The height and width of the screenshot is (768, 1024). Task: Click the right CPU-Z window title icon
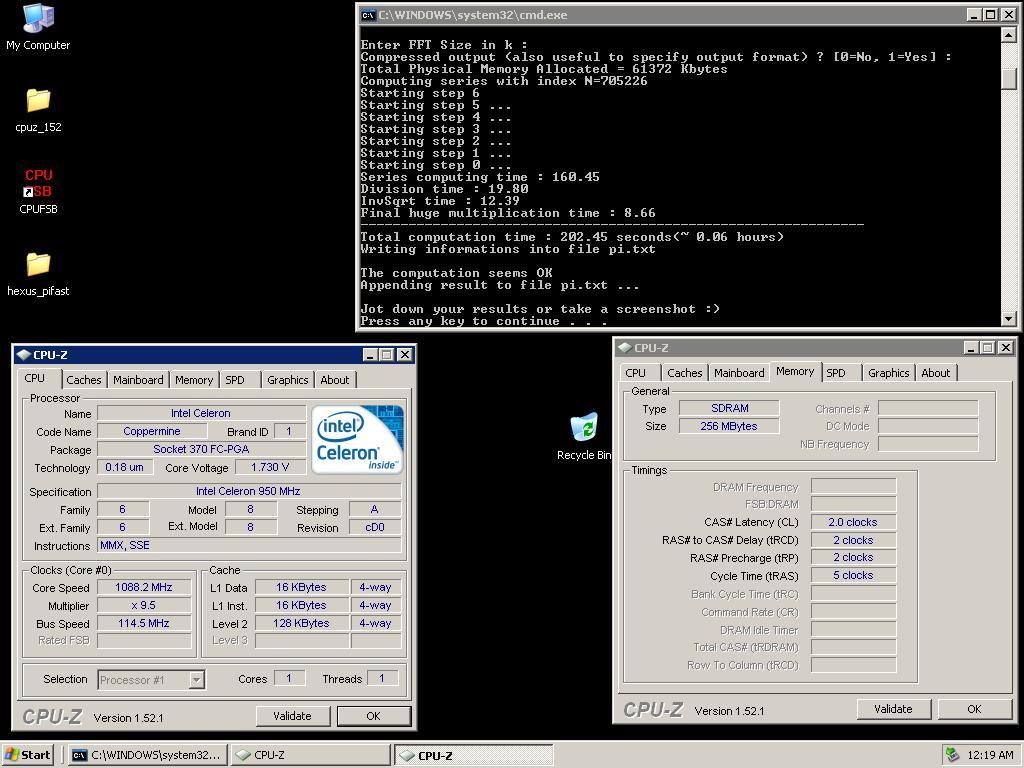click(x=624, y=347)
